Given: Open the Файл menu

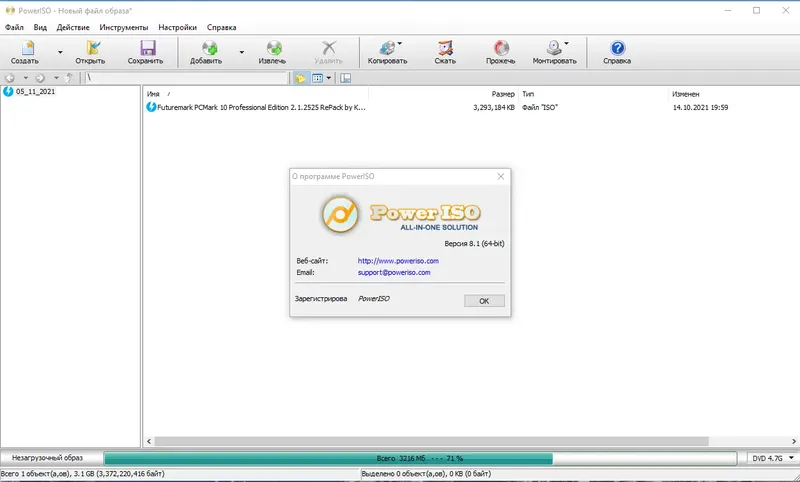Looking at the screenshot, I should (14, 28).
